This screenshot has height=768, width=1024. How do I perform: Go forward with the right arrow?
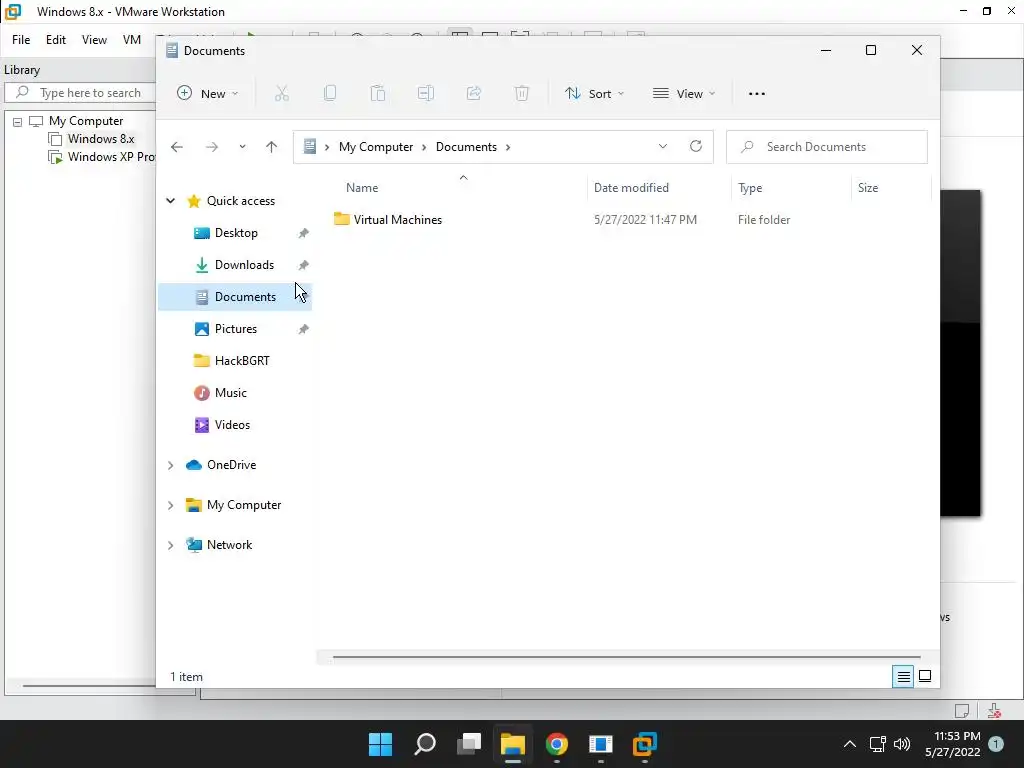[212, 147]
